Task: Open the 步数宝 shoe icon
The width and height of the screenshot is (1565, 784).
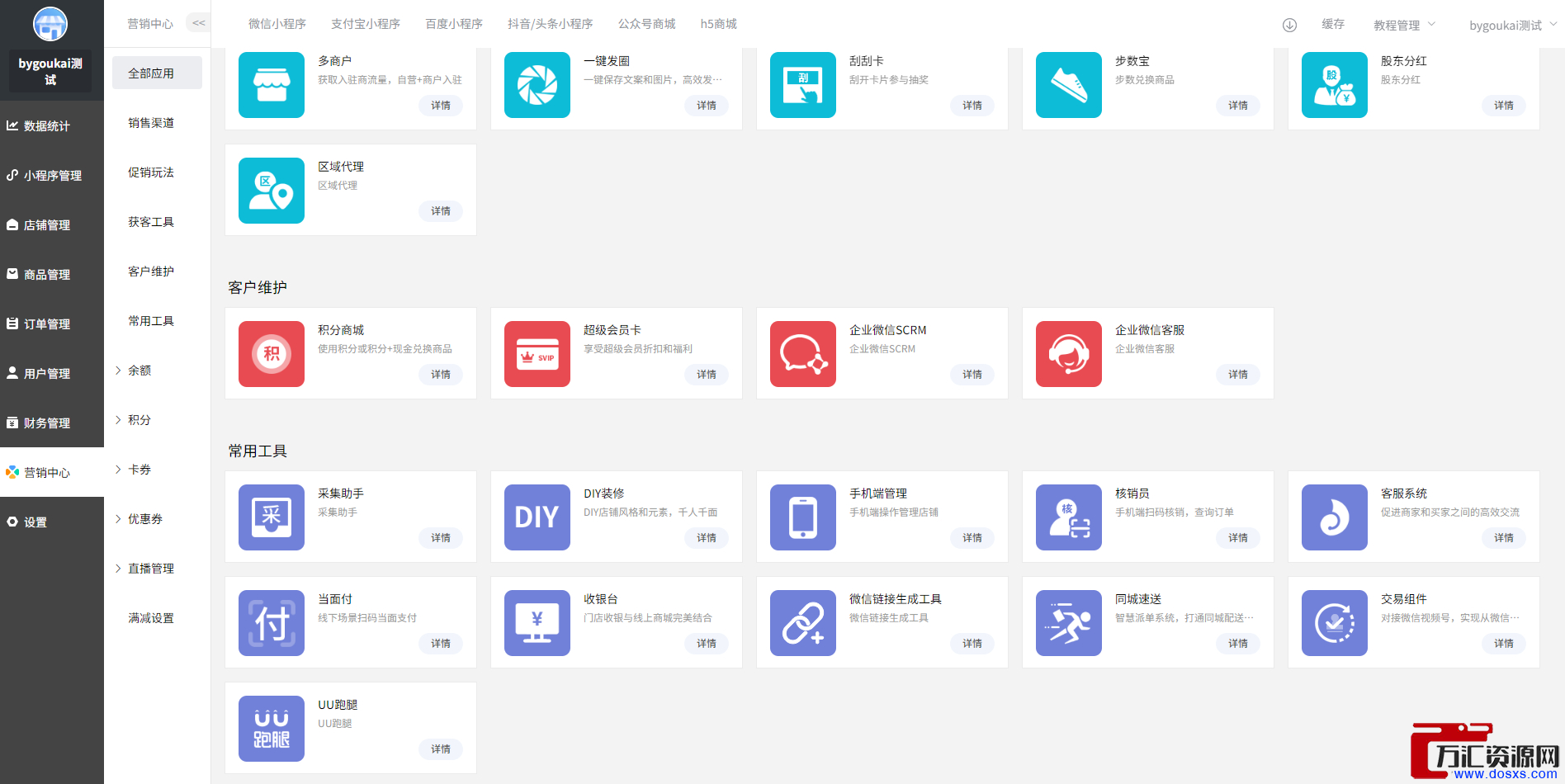Action: pos(1068,85)
